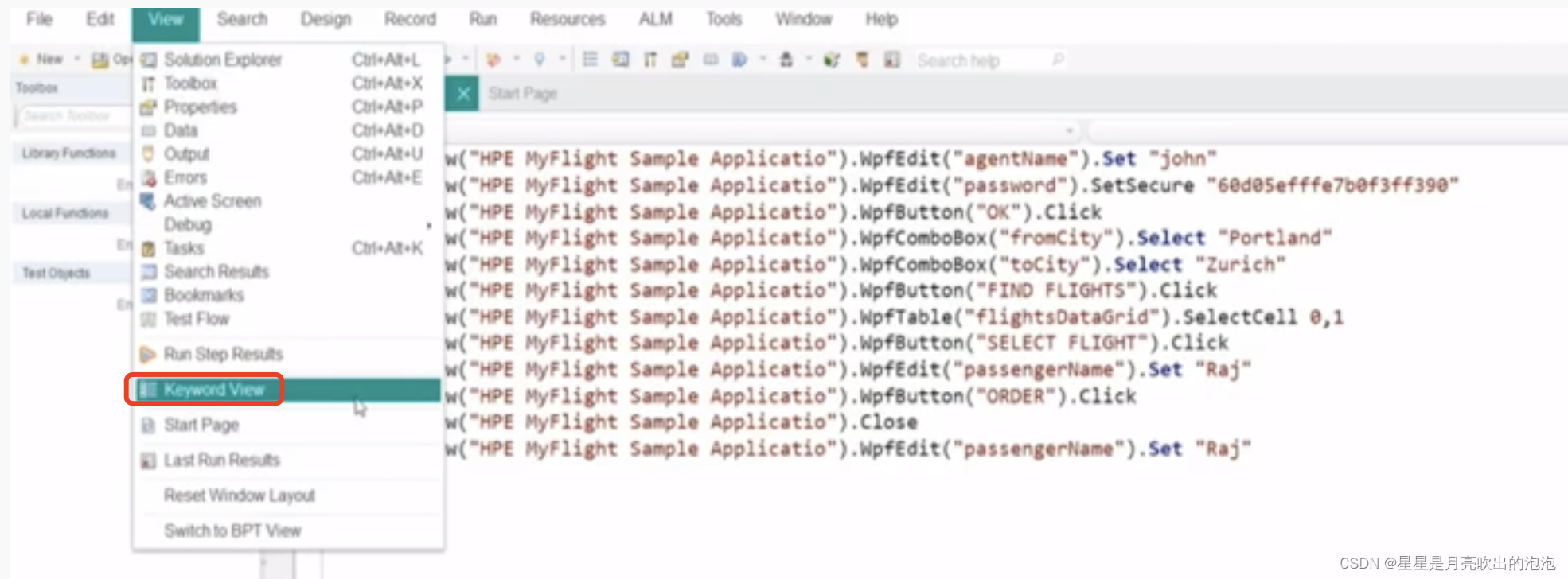1568x579 pixels.
Task: Click the location pin toolbar icon
Action: [540, 60]
